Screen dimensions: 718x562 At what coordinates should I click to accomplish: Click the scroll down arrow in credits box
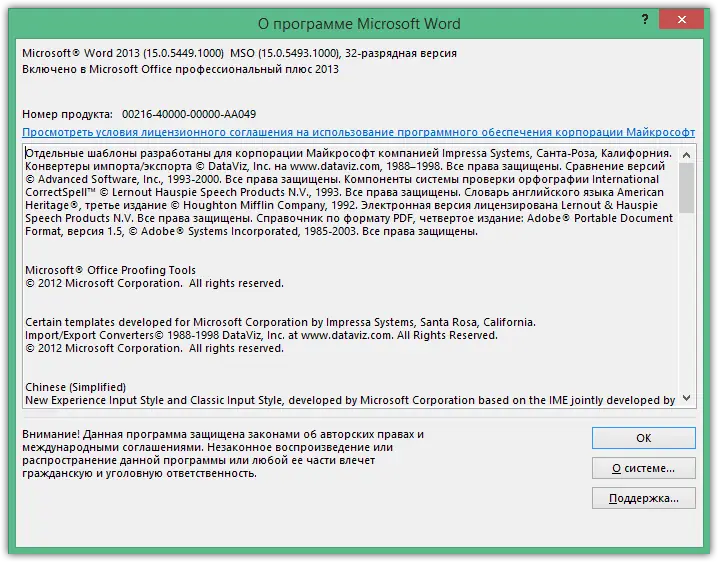(x=686, y=398)
